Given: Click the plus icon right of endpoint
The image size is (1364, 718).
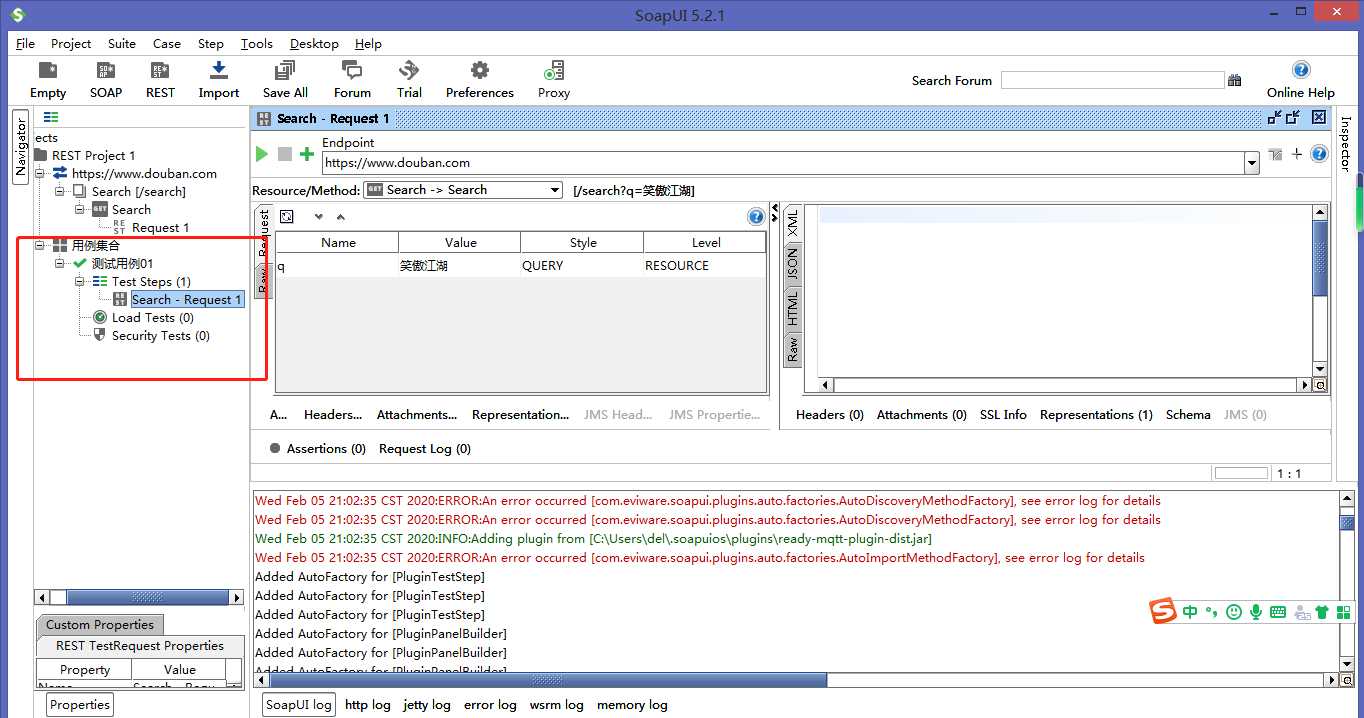Looking at the screenshot, I should point(1297,154).
